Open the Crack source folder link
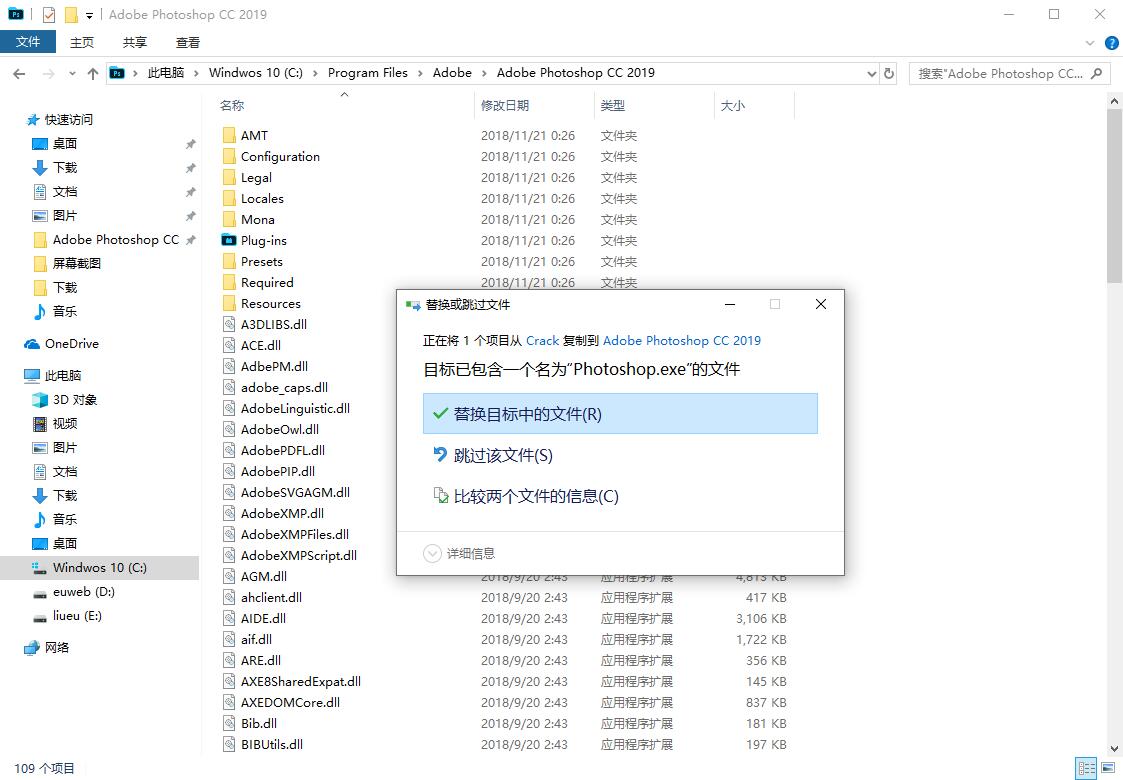This screenshot has height=780, width=1123. tap(542, 340)
